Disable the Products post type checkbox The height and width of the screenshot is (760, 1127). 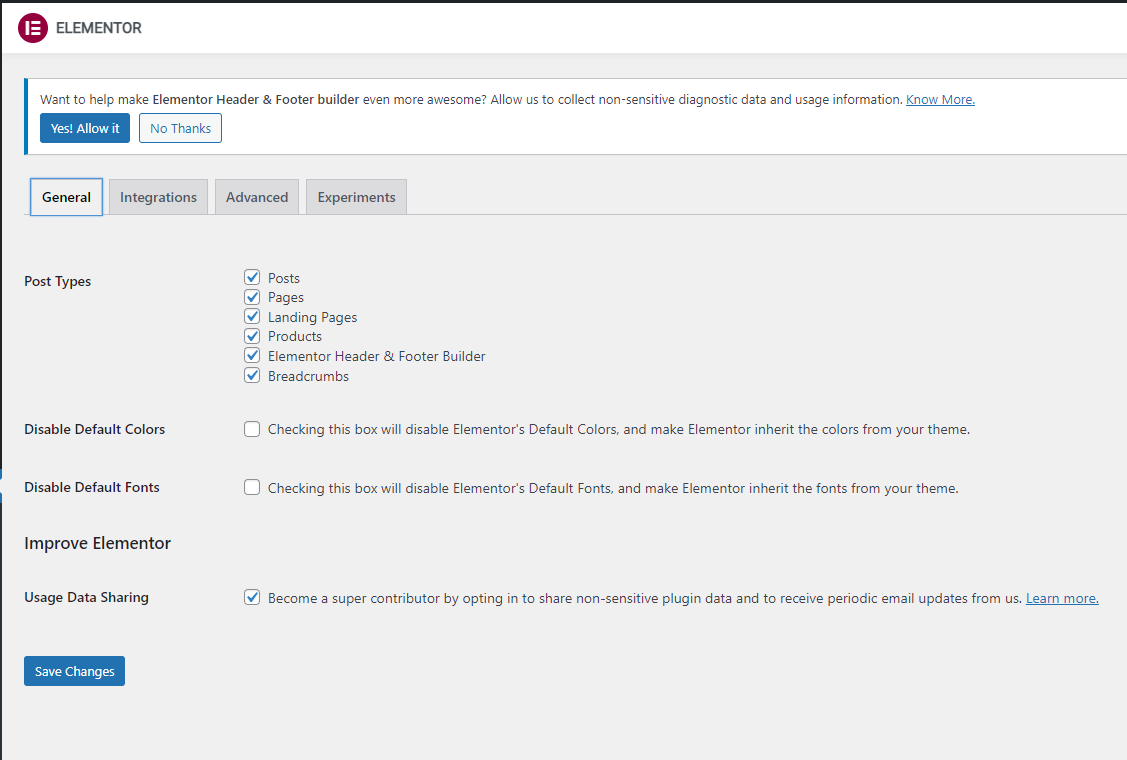pos(252,336)
